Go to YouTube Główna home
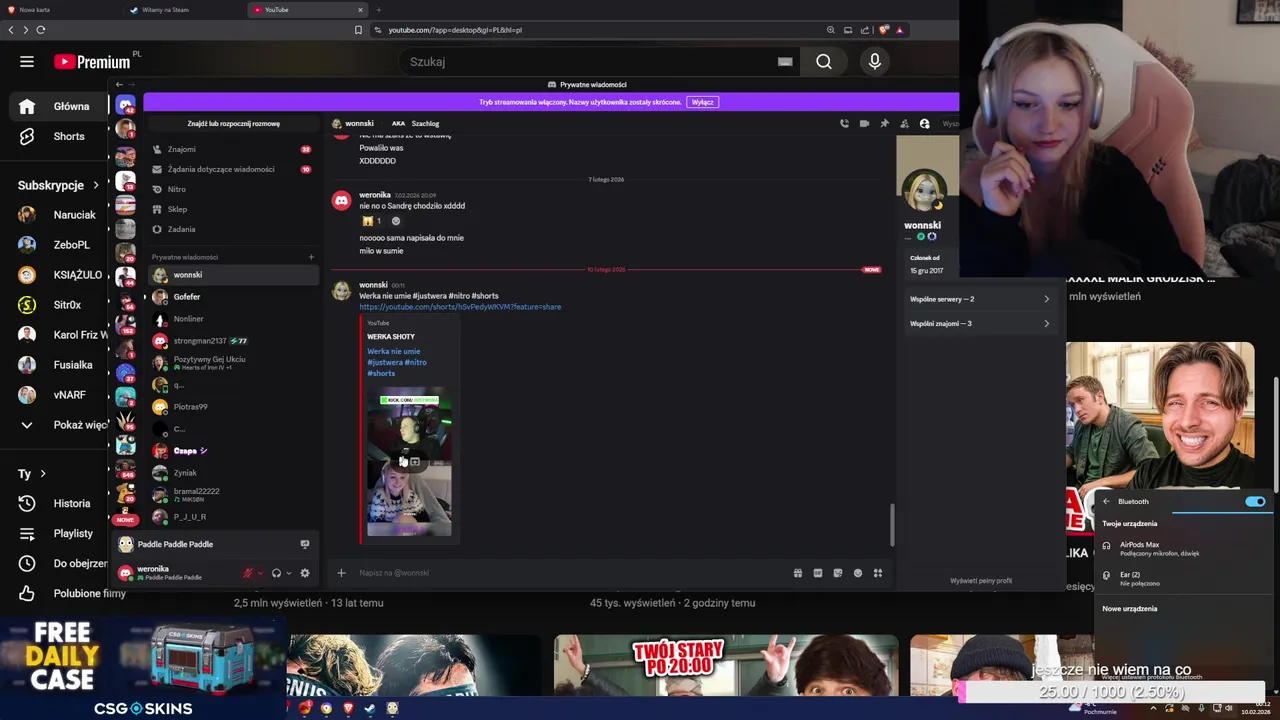 click(x=58, y=106)
